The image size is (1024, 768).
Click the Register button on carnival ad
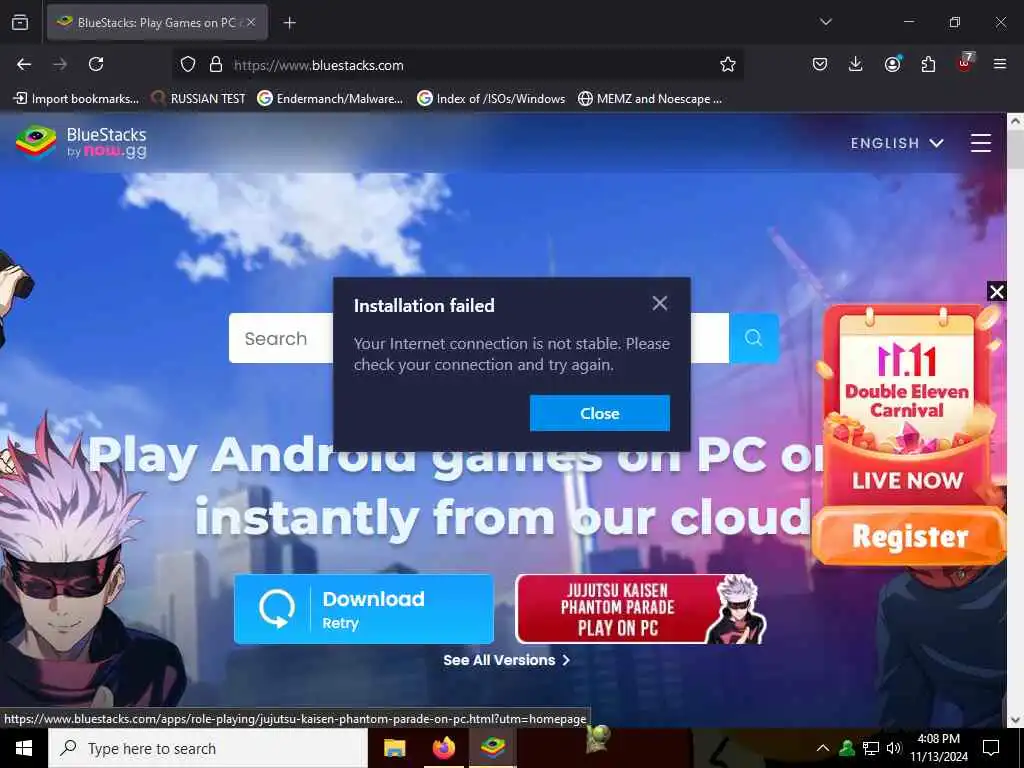[x=910, y=536]
